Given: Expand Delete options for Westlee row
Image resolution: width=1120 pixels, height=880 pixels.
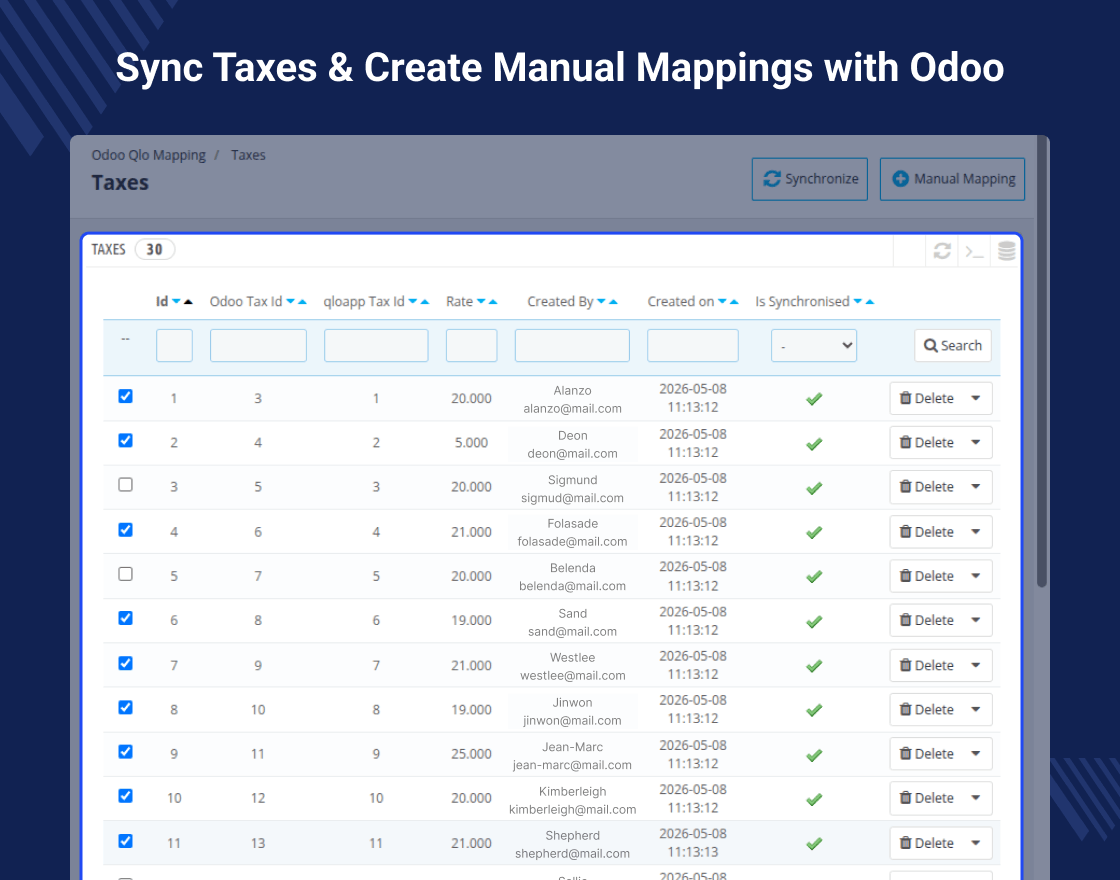Looking at the screenshot, I should click(x=976, y=665).
